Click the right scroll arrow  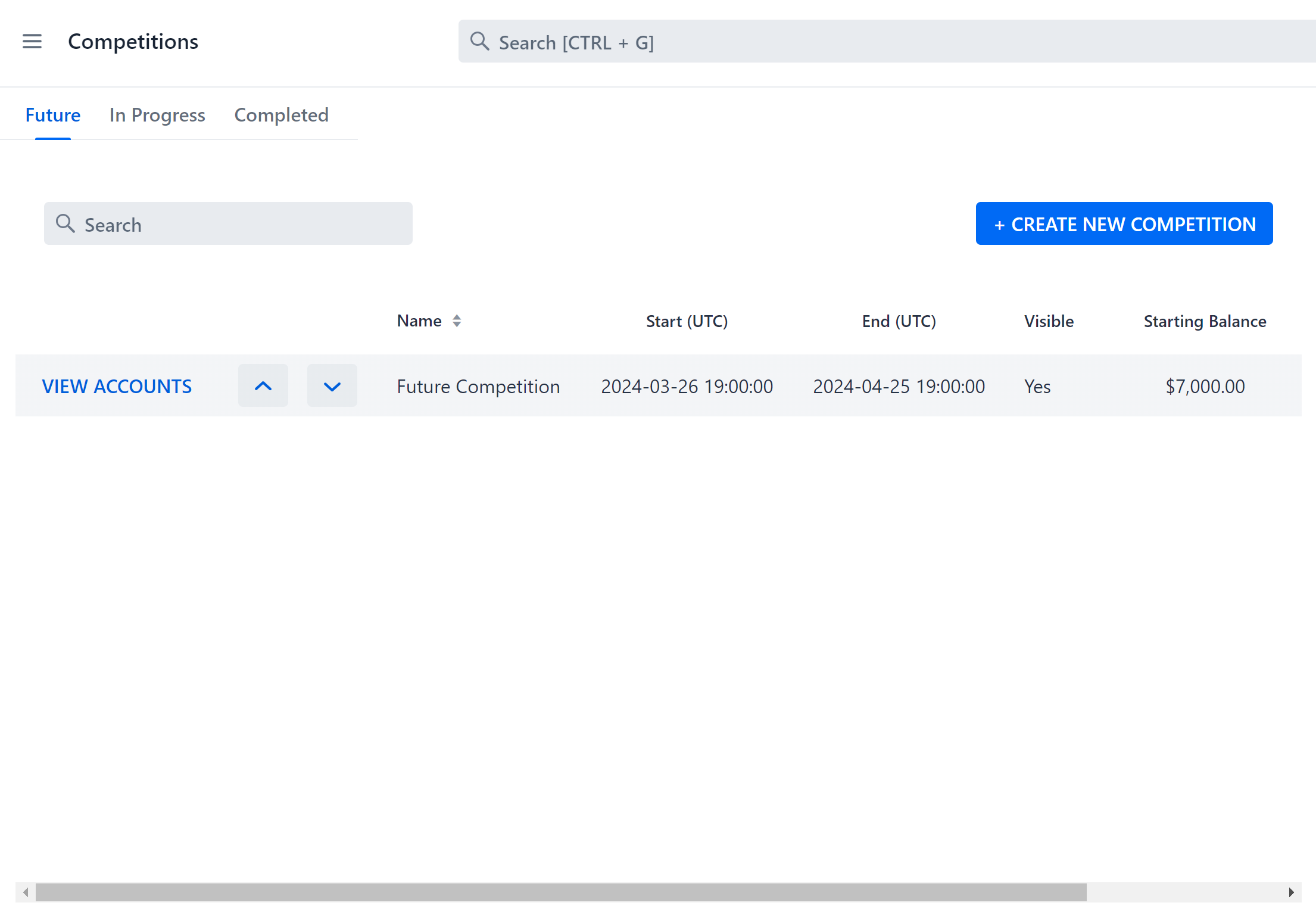click(1290, 892)
